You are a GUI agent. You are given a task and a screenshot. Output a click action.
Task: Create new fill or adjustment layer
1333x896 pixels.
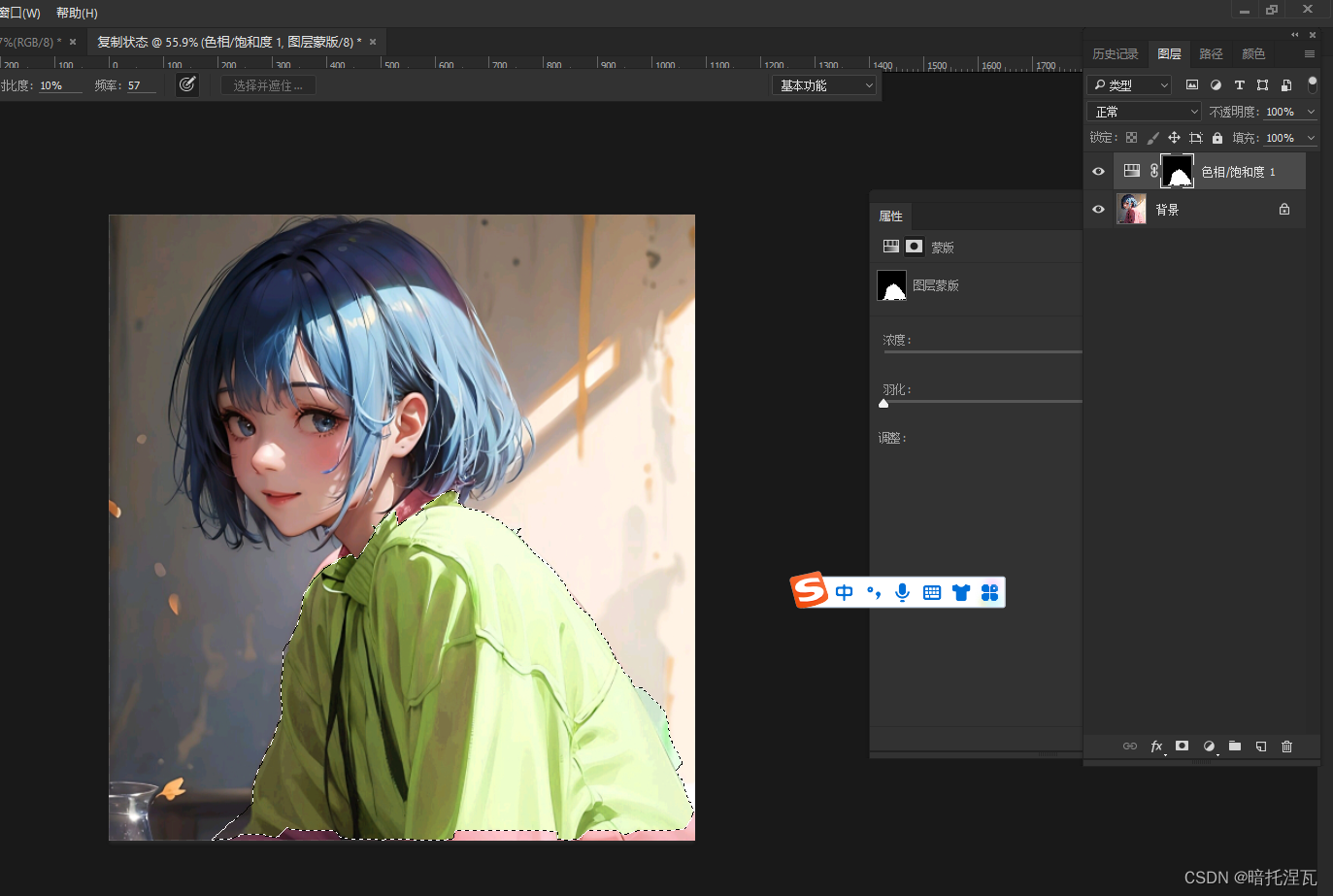tap(1209, 747)
